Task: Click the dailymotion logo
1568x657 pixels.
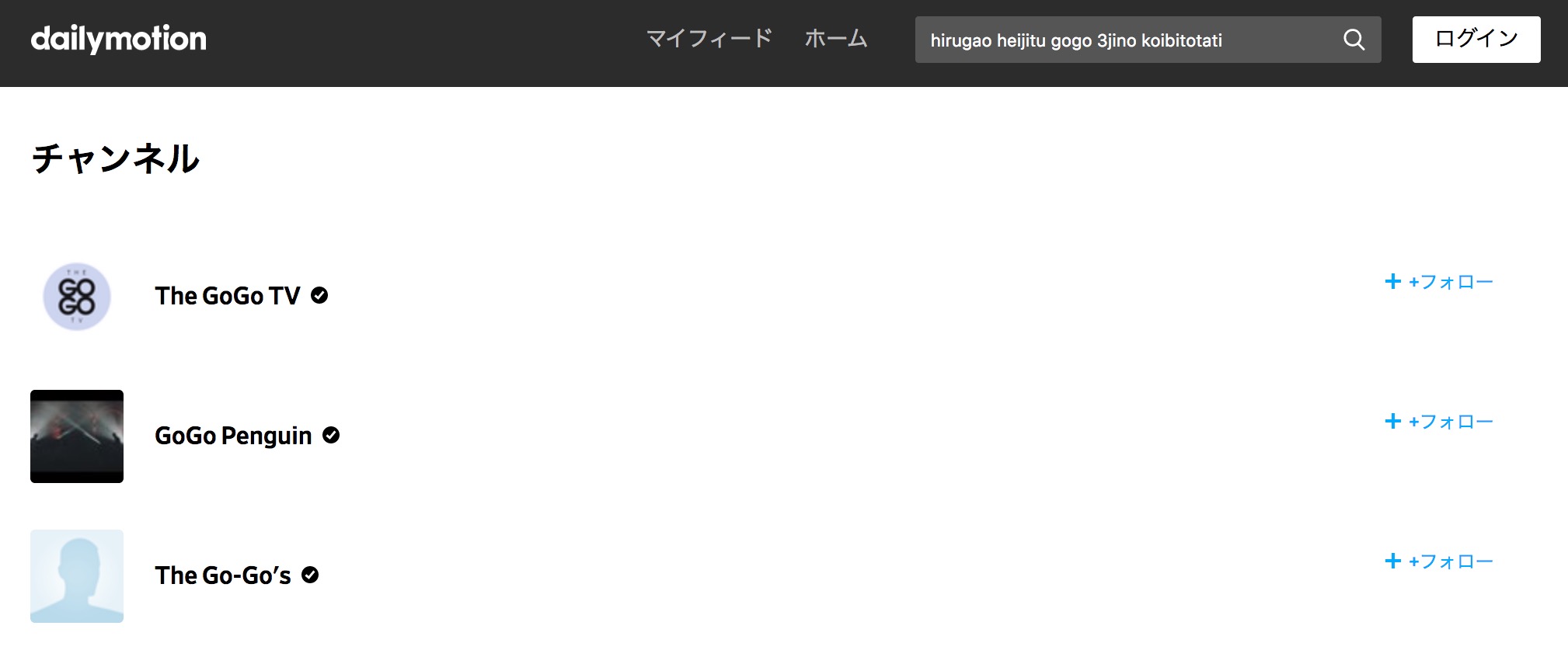Action: click(x=119, y=39)
